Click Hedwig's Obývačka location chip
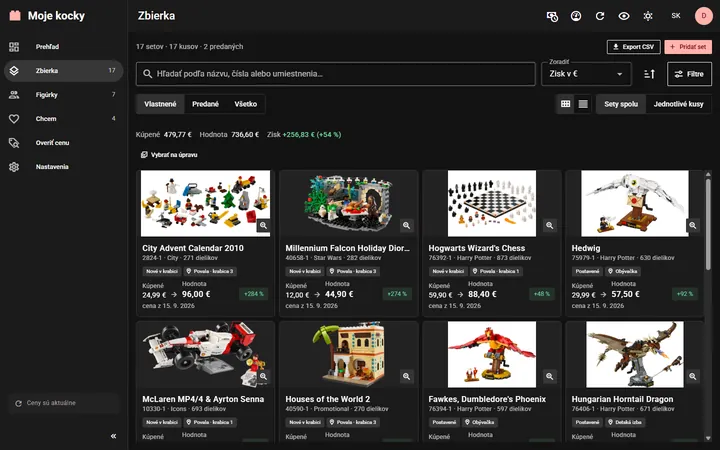 point(623,271)
